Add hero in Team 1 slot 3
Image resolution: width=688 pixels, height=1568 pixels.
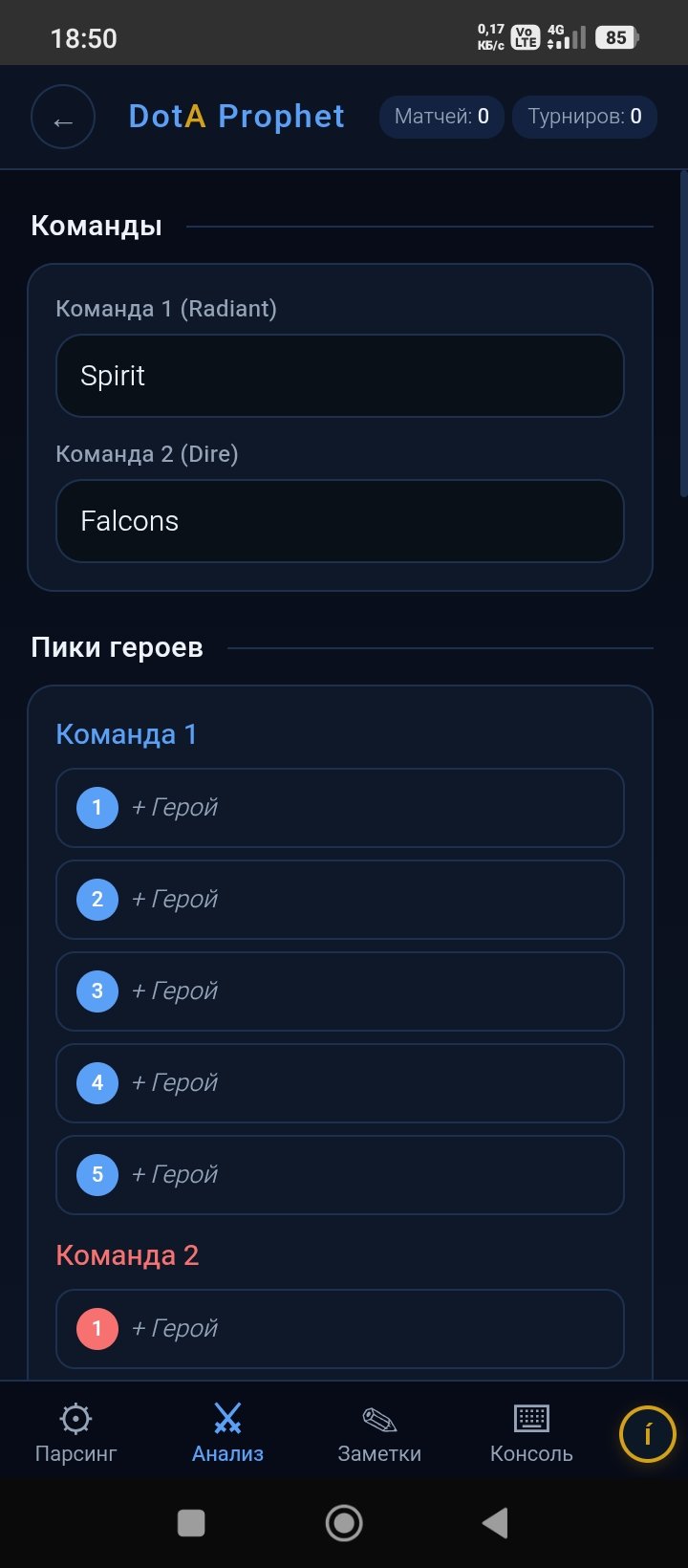coord(340,991)
